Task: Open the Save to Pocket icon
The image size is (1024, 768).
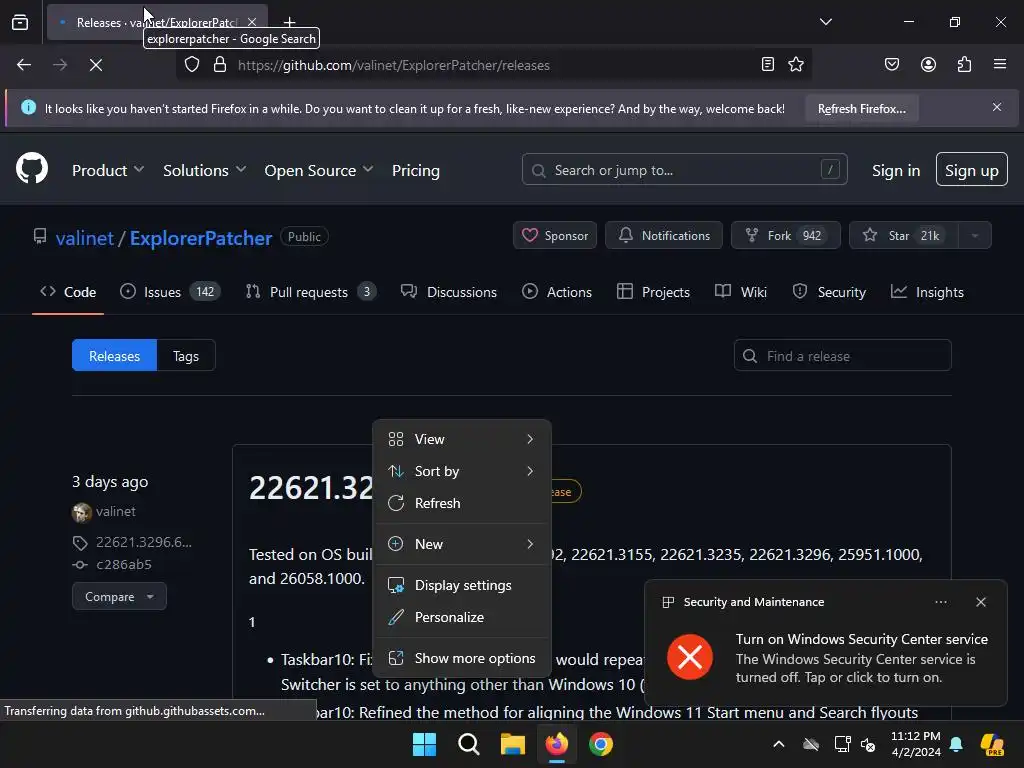Action: 891,64
